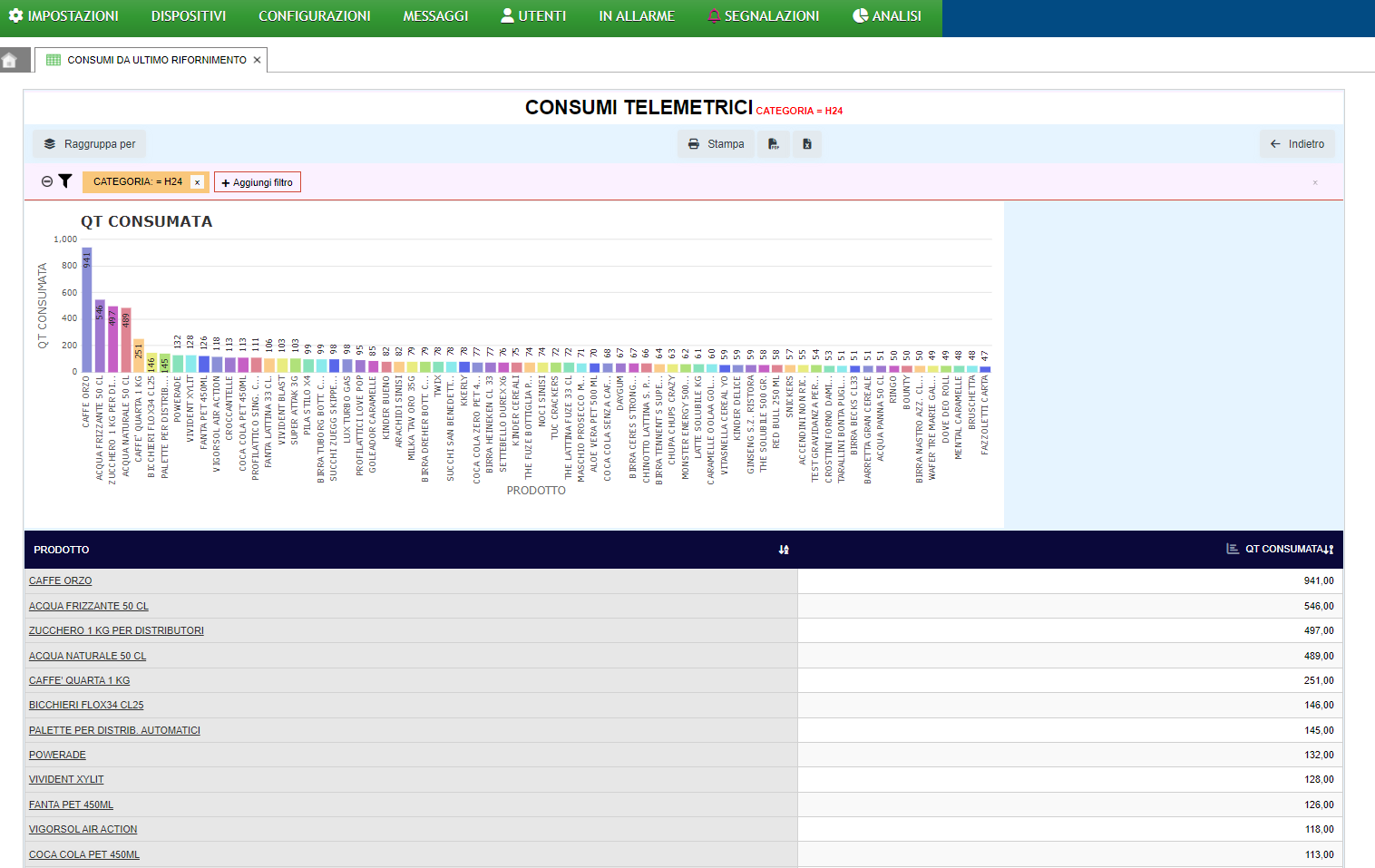Click the 145,00 quantity value
The width and height of the screenshot is (1375, 868).
pyautogui.click(x=1319, y=730)
